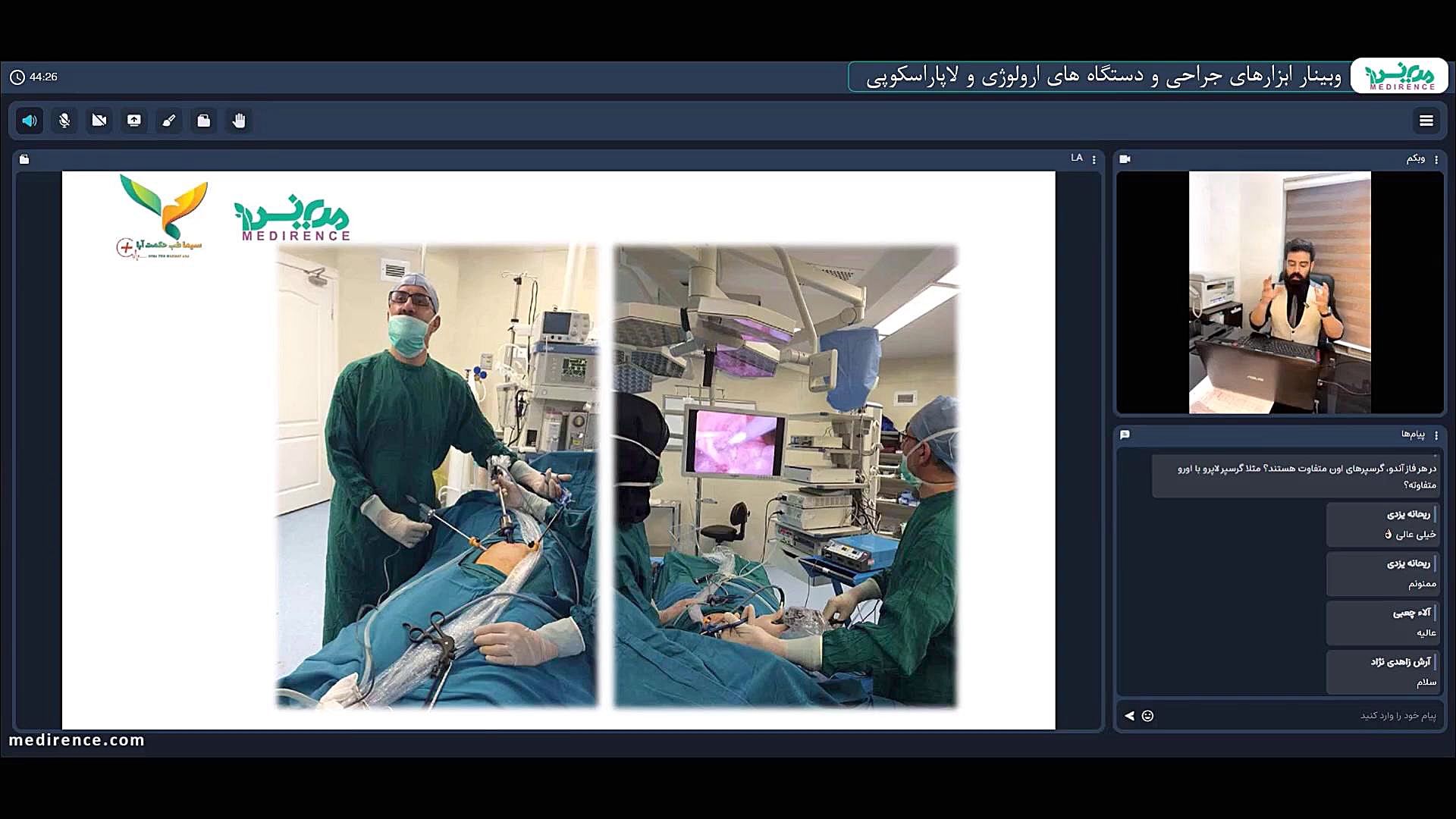Open the messages panel options menu

pos(1436,435)
